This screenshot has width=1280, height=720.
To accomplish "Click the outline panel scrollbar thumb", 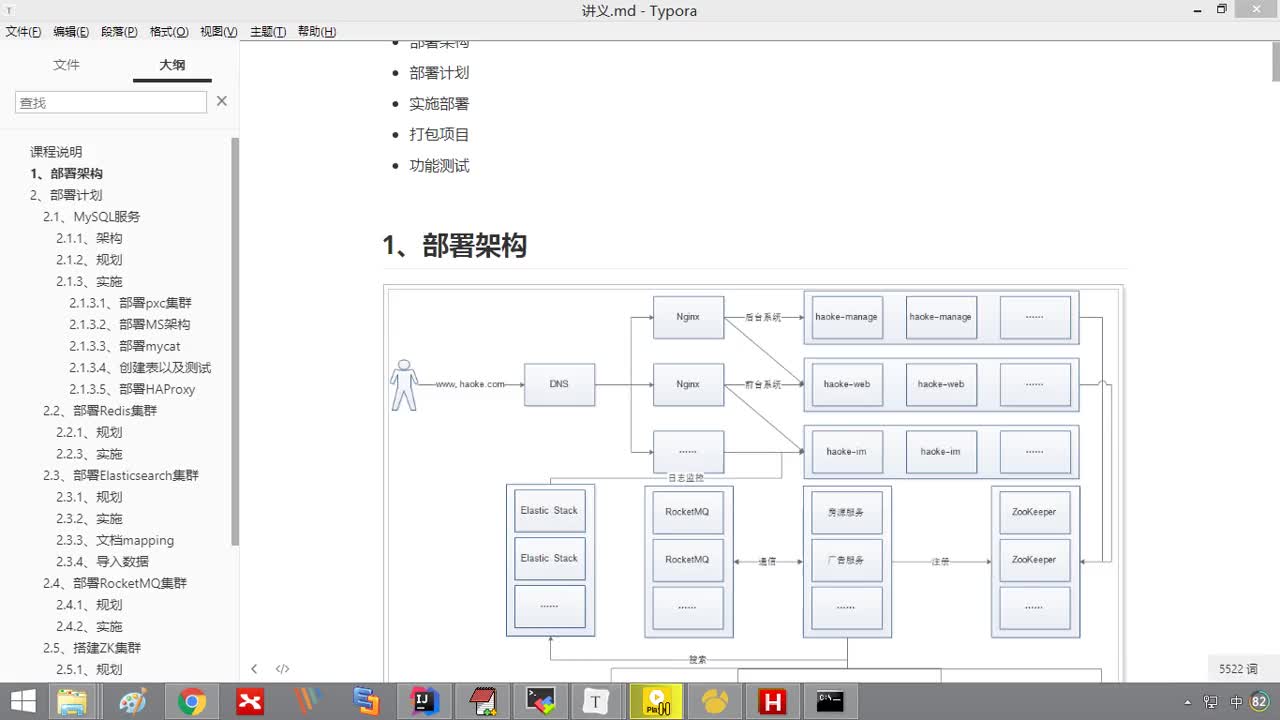I will 235,340.
